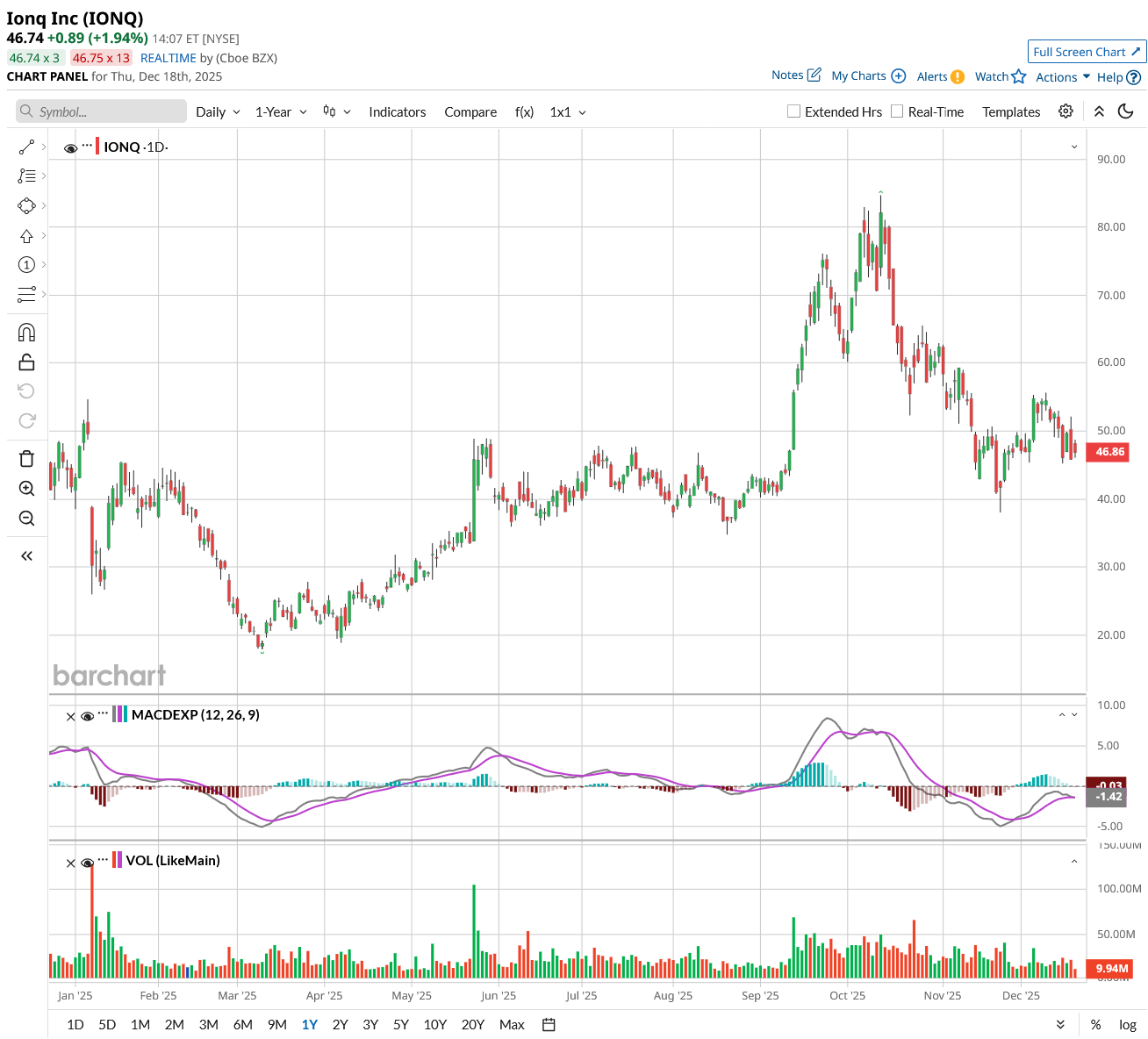The image size is (1148, 1039).
Task: Open more options for IONQ series
Action: [87, 145]
